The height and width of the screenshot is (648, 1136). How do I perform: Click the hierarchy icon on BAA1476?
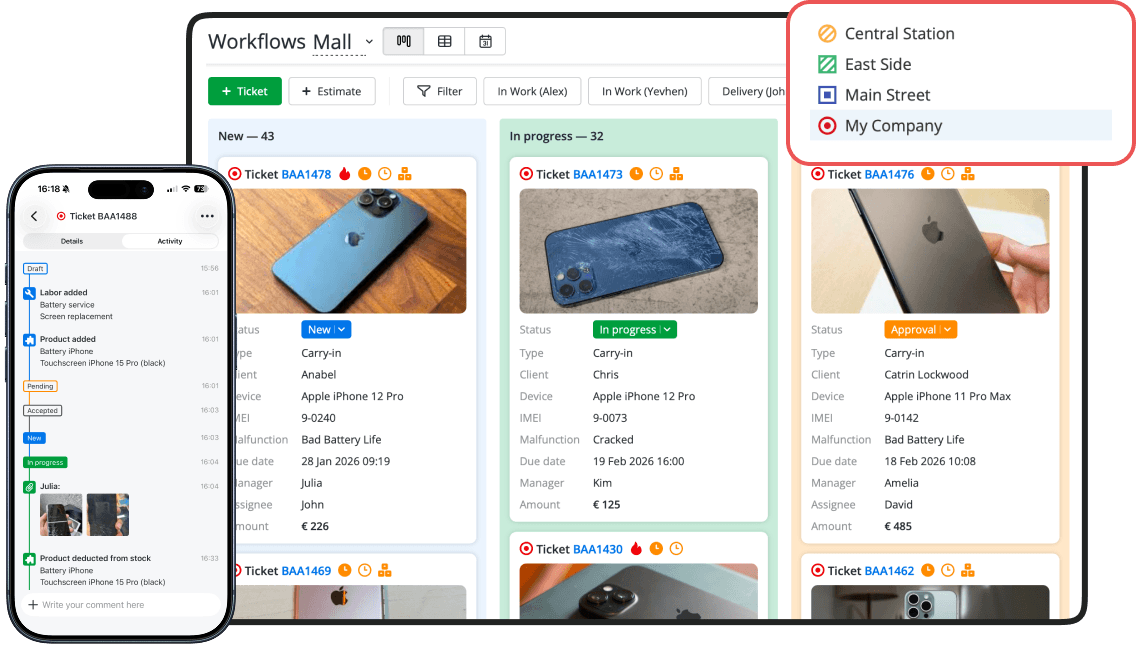(968, 173)
